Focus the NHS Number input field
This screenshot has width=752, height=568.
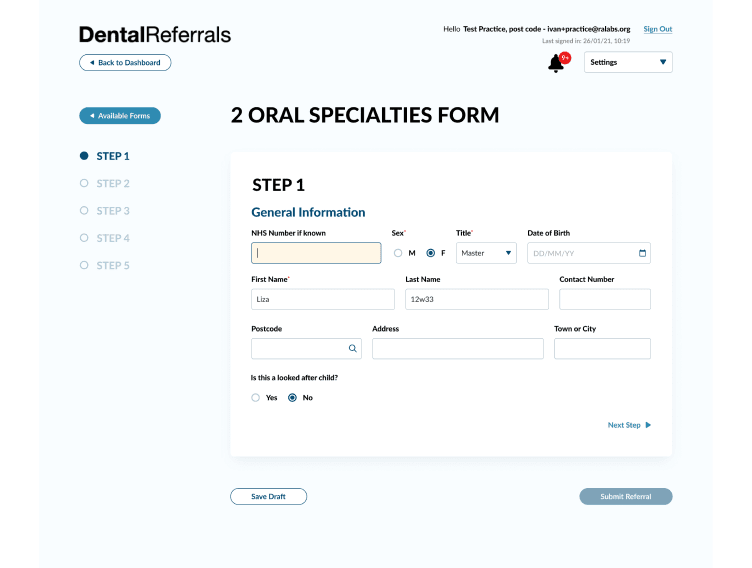tap(316, 253)
